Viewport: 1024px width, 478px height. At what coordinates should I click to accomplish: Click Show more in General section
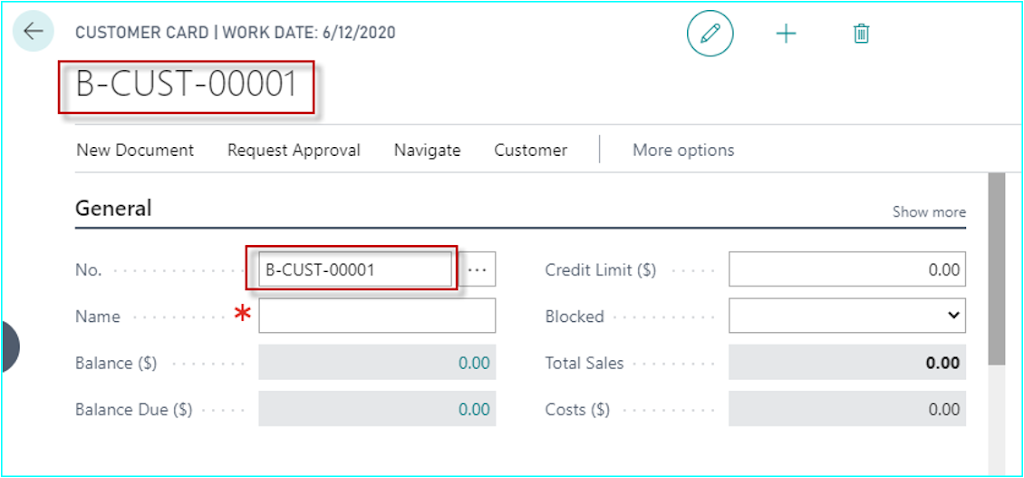[929, 212]
